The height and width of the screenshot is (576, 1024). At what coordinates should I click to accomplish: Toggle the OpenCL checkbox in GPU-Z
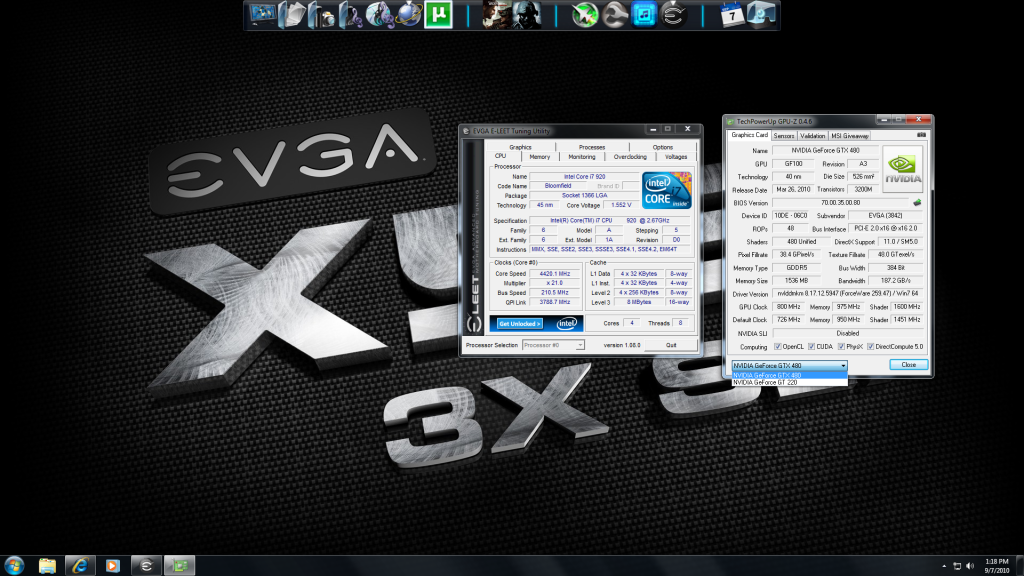[778, 347]
